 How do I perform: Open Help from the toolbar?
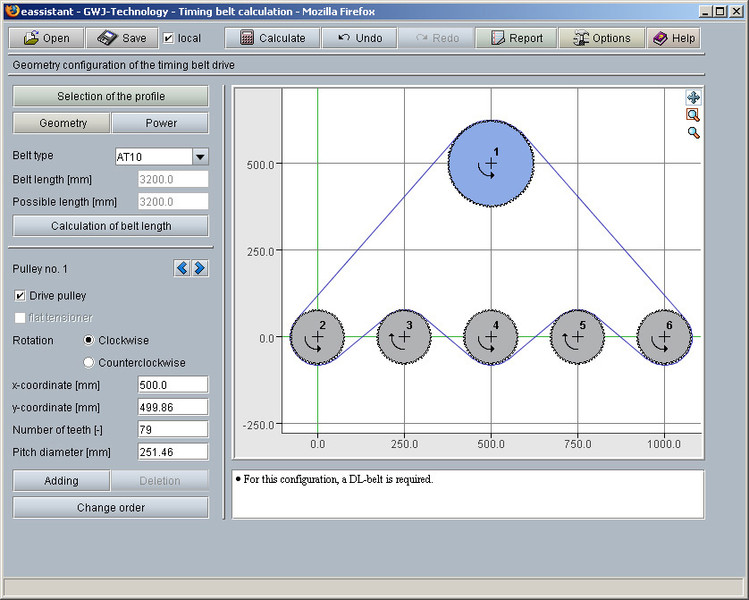673,38
